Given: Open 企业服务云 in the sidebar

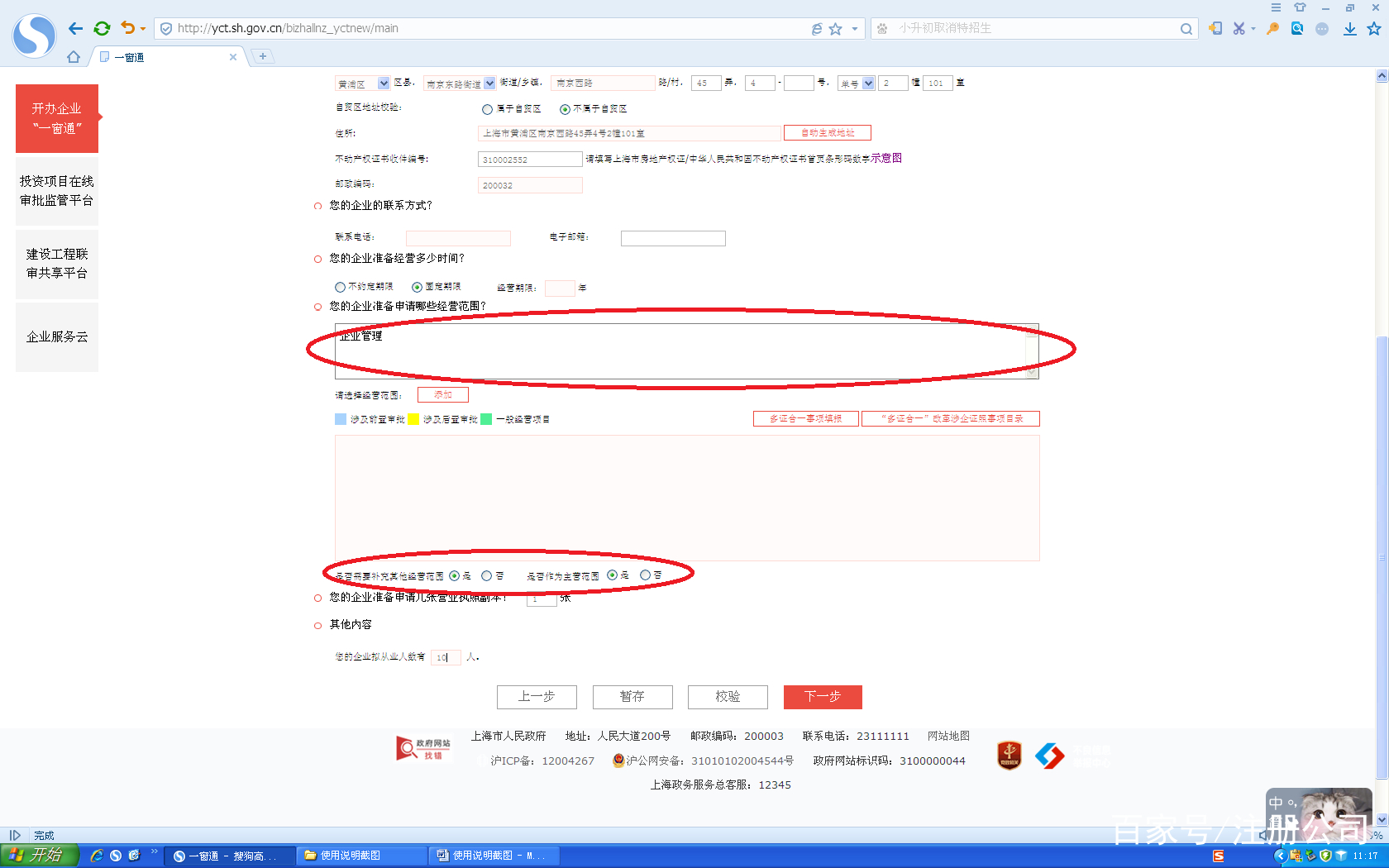Looking at the screenshot, I should pyautogui.click(x=56, y=336).
